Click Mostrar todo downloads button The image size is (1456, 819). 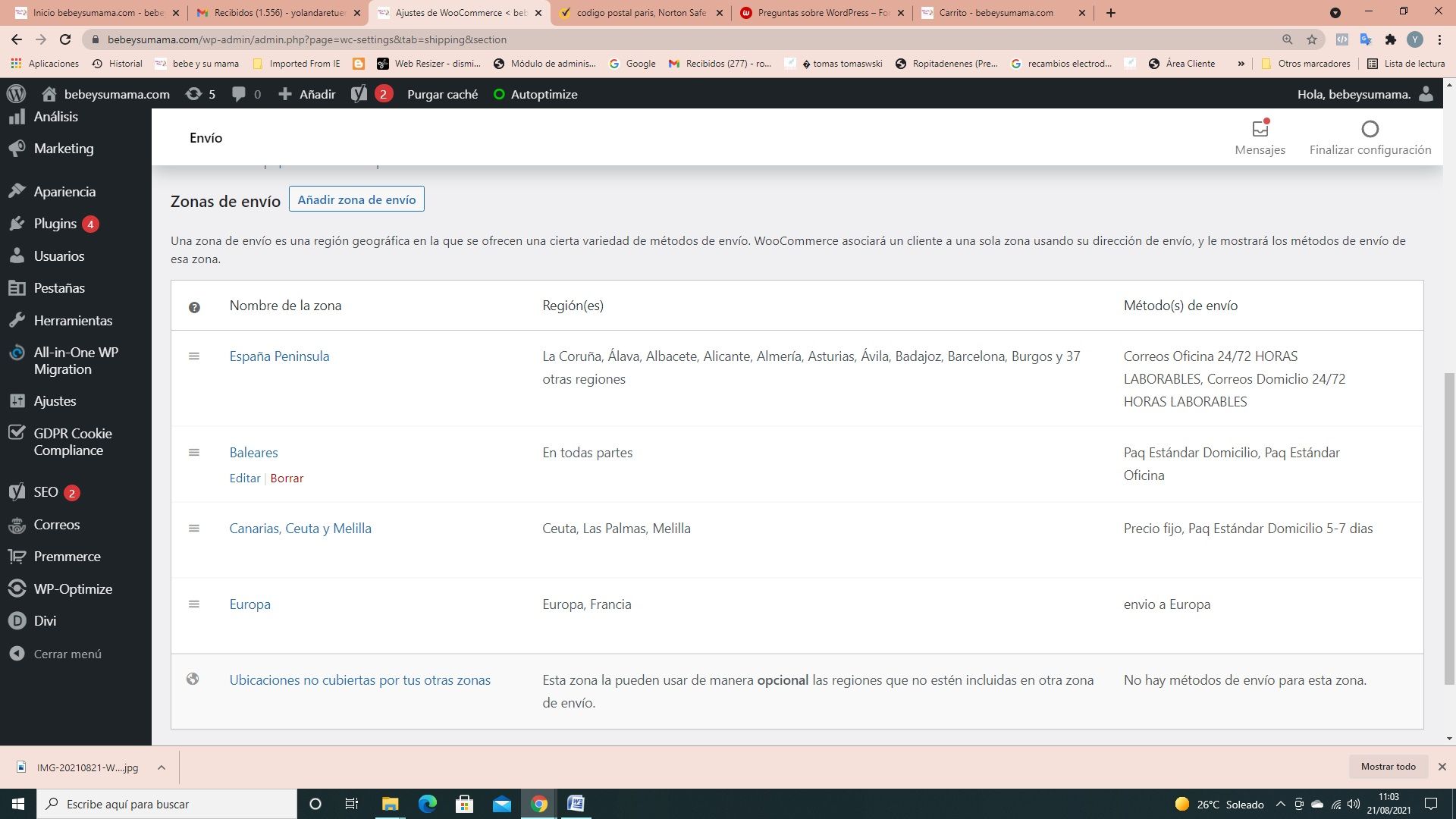click(1388, 767)
